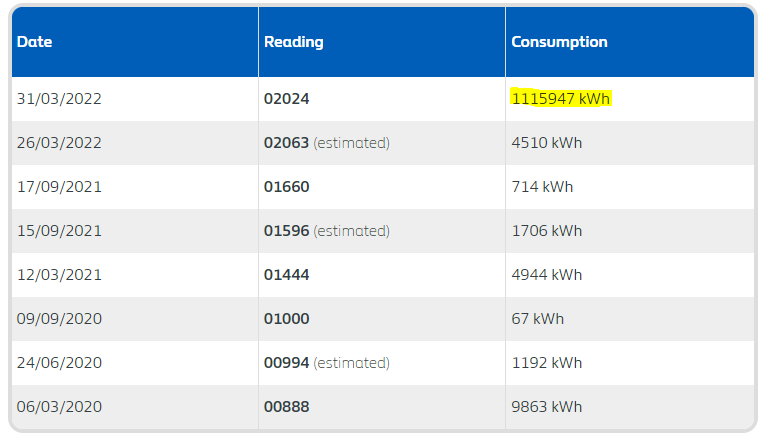
Task: Select the 9863 kWh consumption value
Action: pos(546,407)
